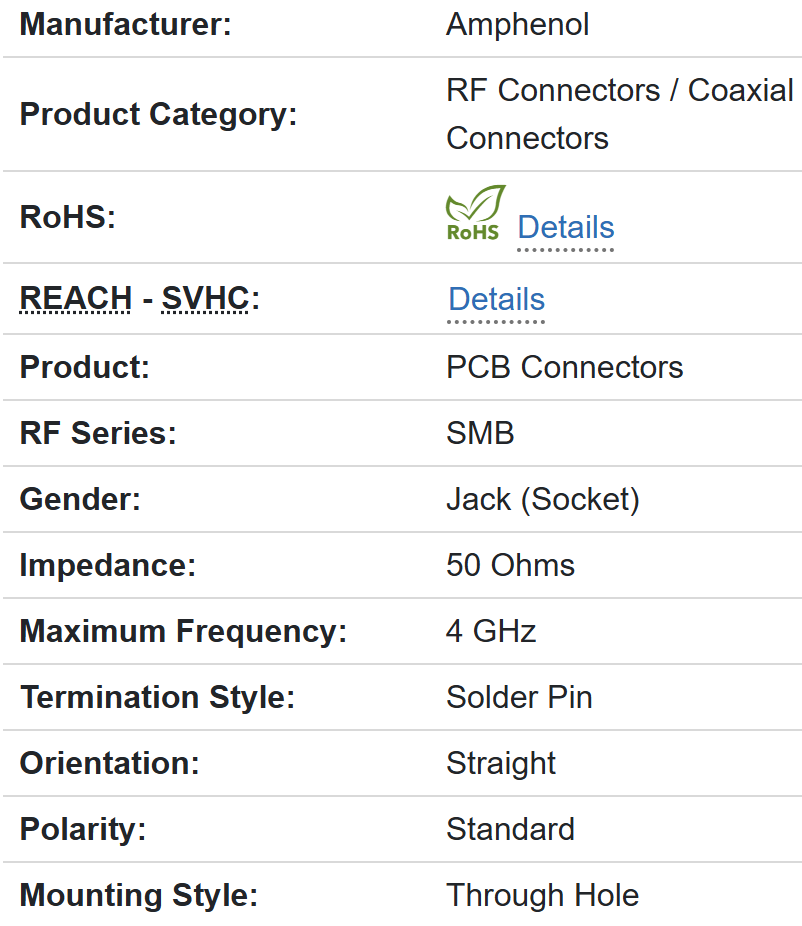Click the Termination Style row label

[157, 697]
